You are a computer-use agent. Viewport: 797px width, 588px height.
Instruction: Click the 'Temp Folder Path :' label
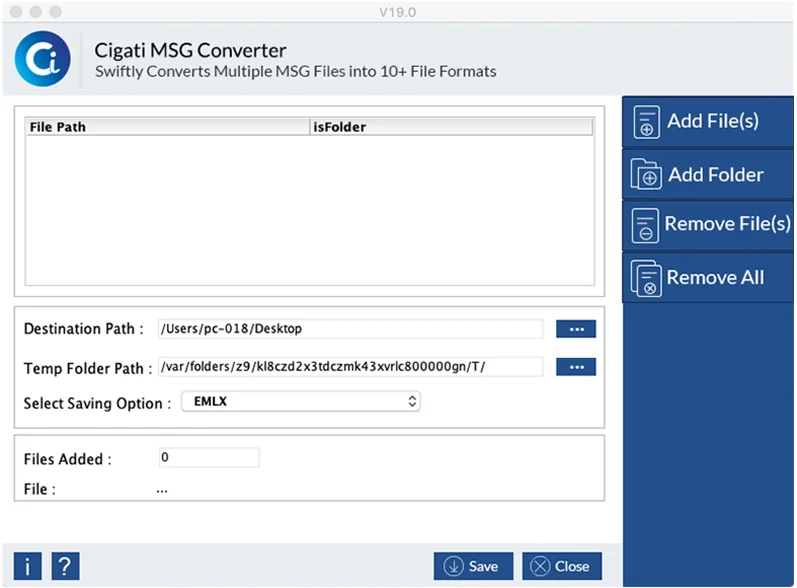(88, 368)
